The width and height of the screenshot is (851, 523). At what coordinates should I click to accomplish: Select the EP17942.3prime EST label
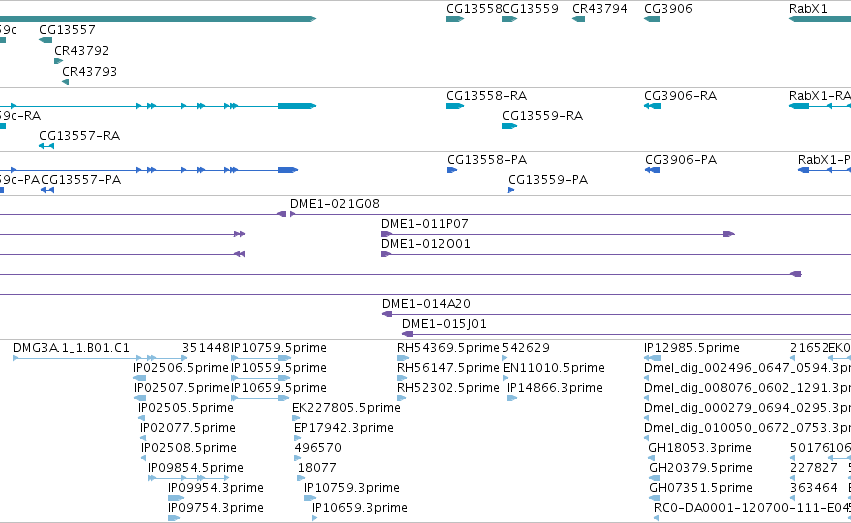pos(344,428)
